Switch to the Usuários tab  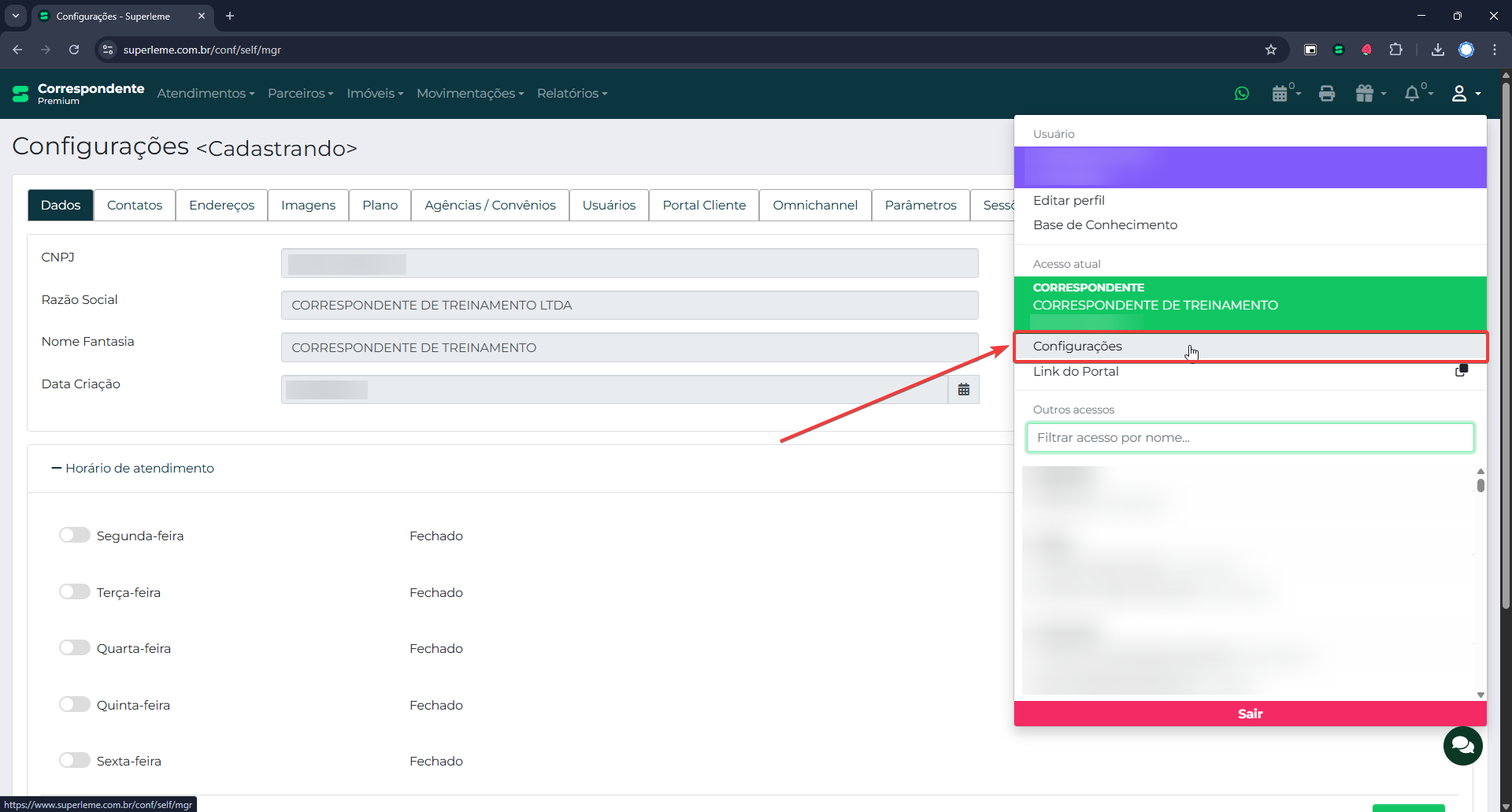(x=609, y=206)
